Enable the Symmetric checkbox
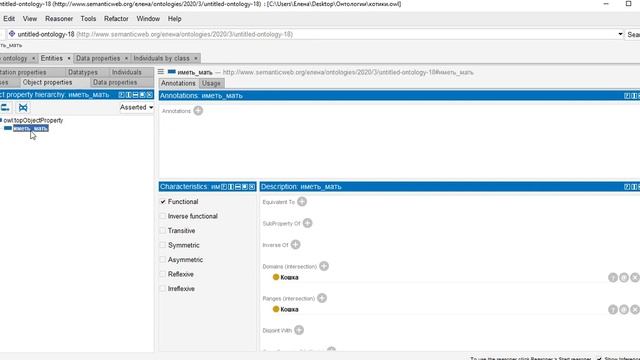The width and height of the screenshot is (640, 360). point(163,245)
